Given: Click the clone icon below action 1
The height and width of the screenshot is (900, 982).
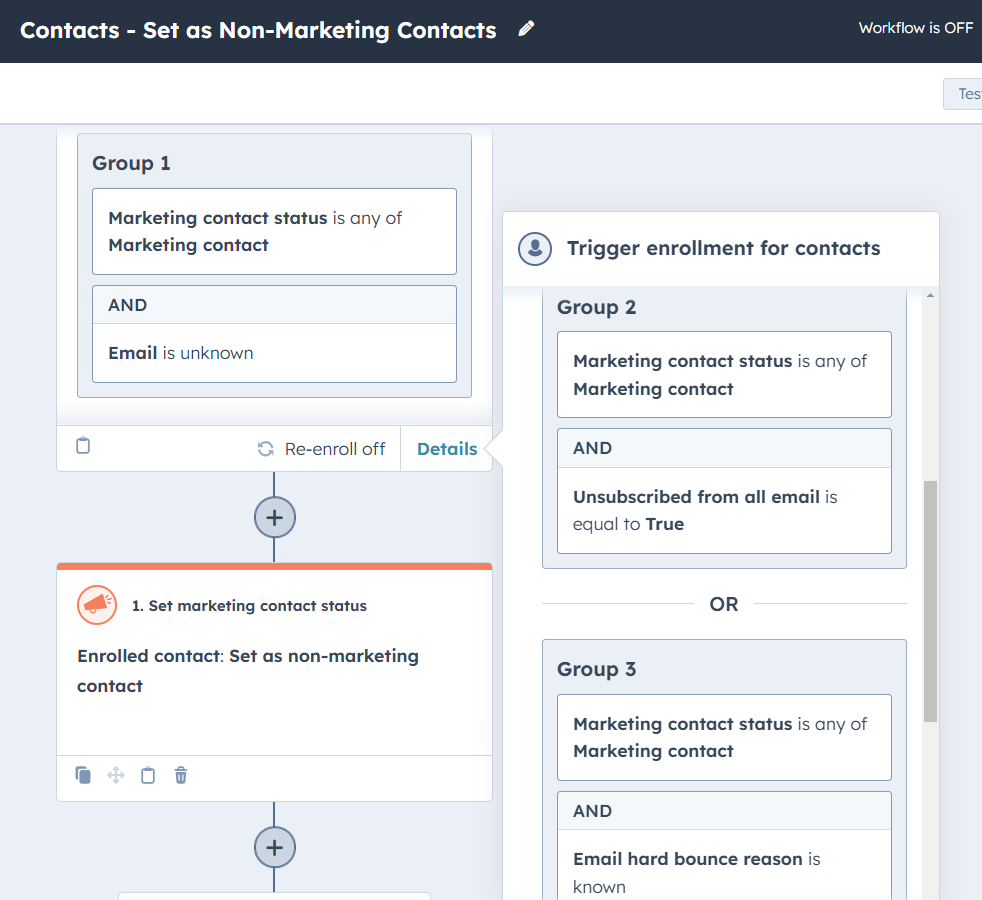Looking at the screenshot, I should click(x=83, y=775).
